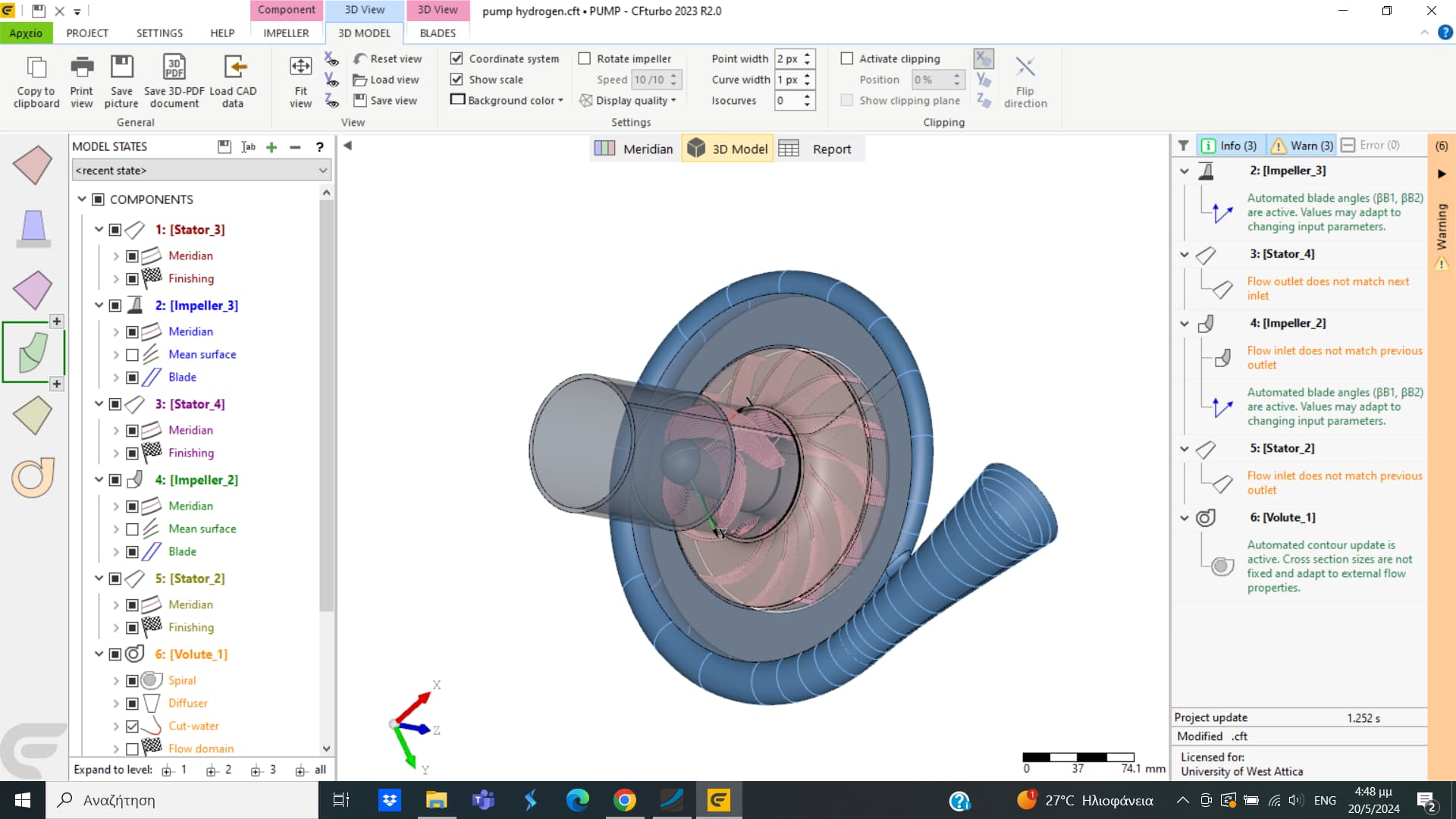The height and width of the screenshot is (819, 1456).
Task: Show the Warn (3) messages
Action: click(1302, 146)
